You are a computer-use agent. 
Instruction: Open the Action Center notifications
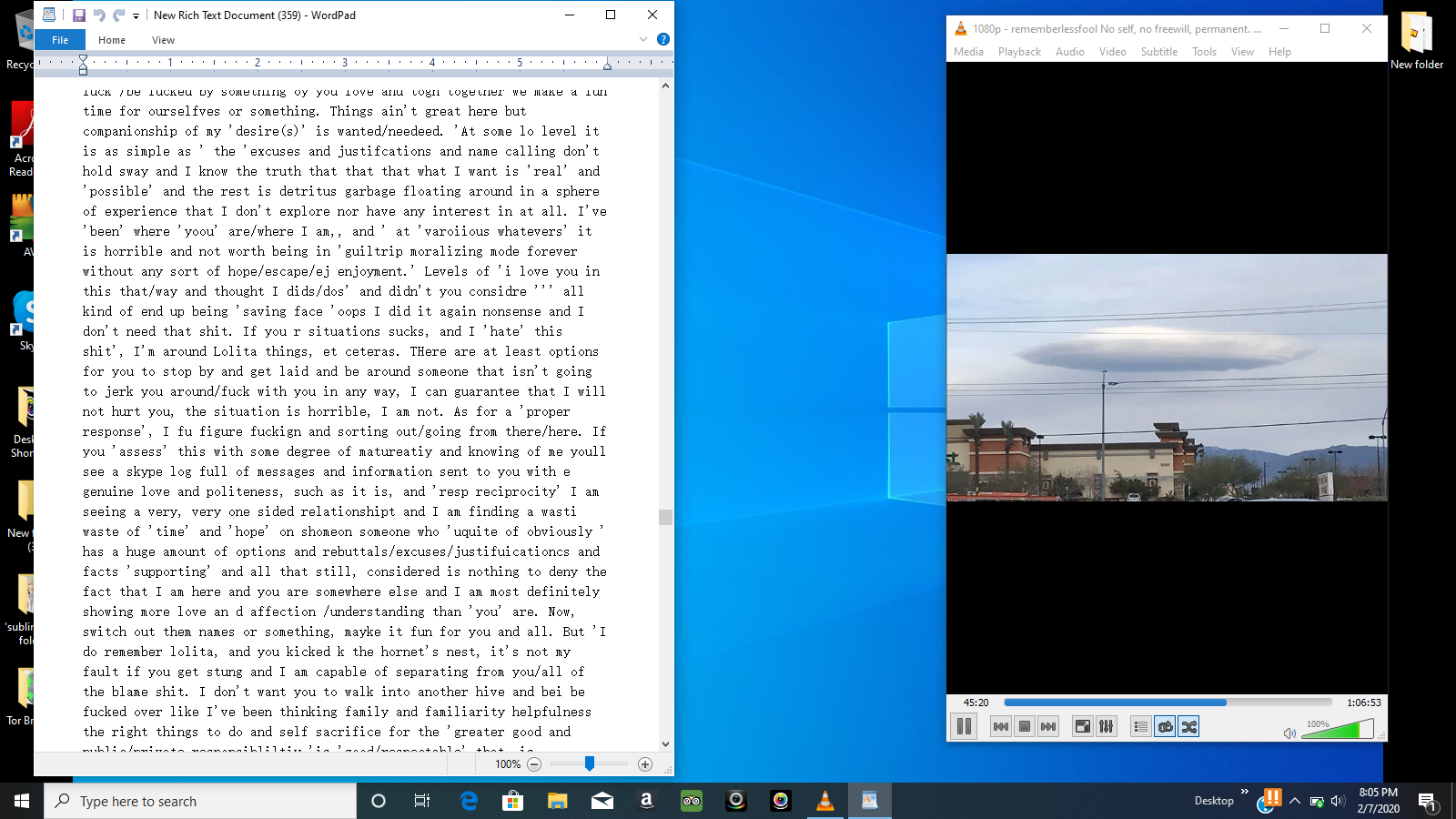click(1427, 802)
